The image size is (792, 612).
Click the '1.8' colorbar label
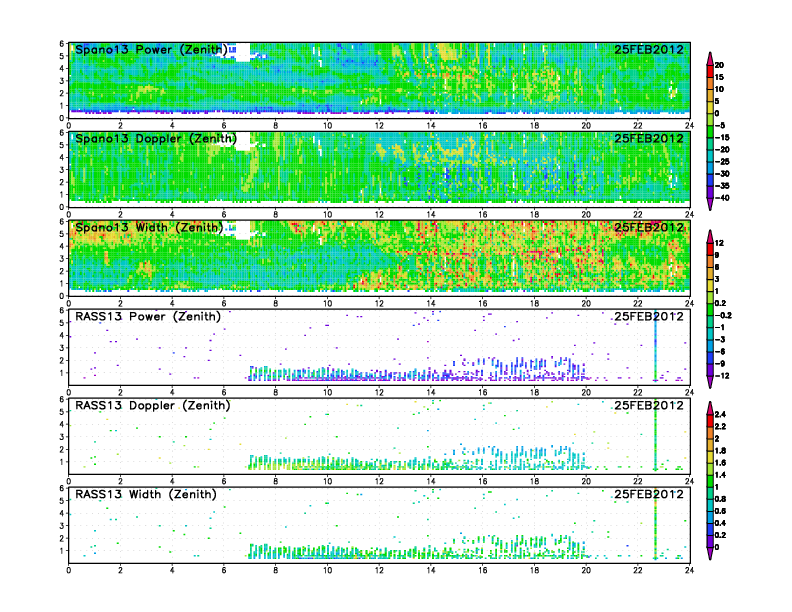click(720, 450)
